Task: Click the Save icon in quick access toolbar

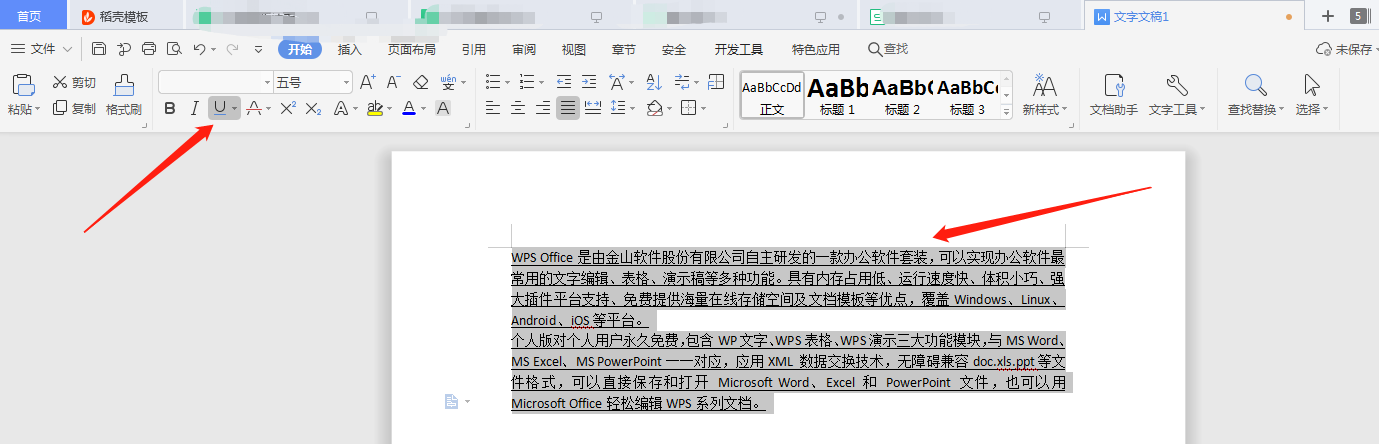Action: coord(98,49)
